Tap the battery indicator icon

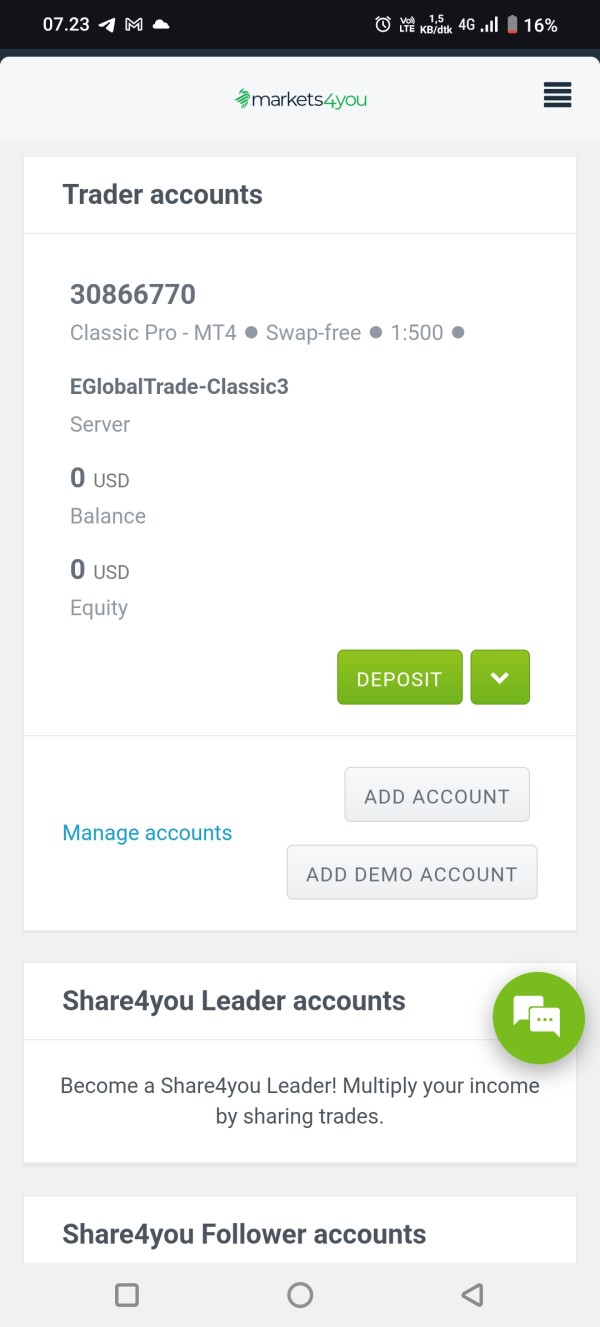[x=512, y=25]
